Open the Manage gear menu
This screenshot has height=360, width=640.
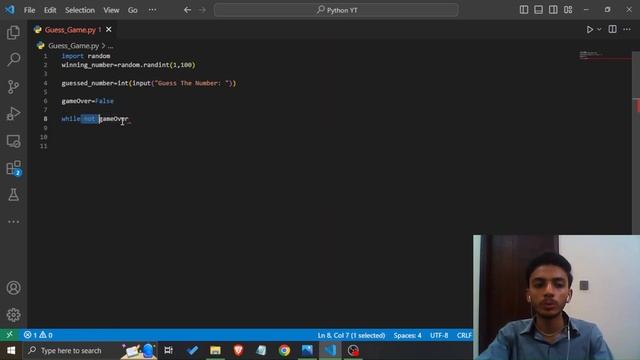[x=13, y=315]
